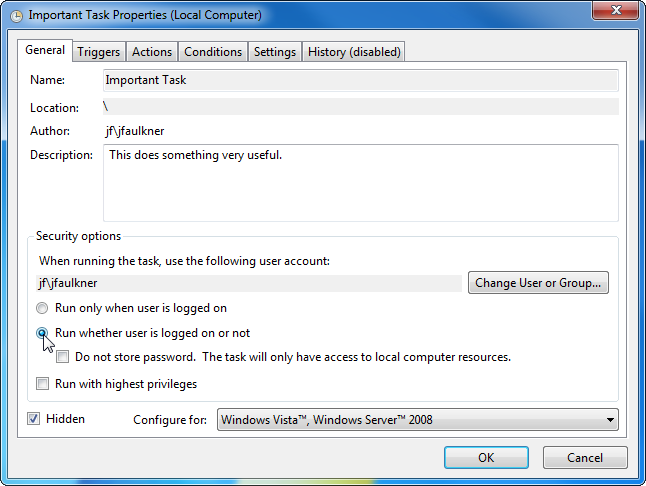Confirm changes with the OK button

coord(486,458)
